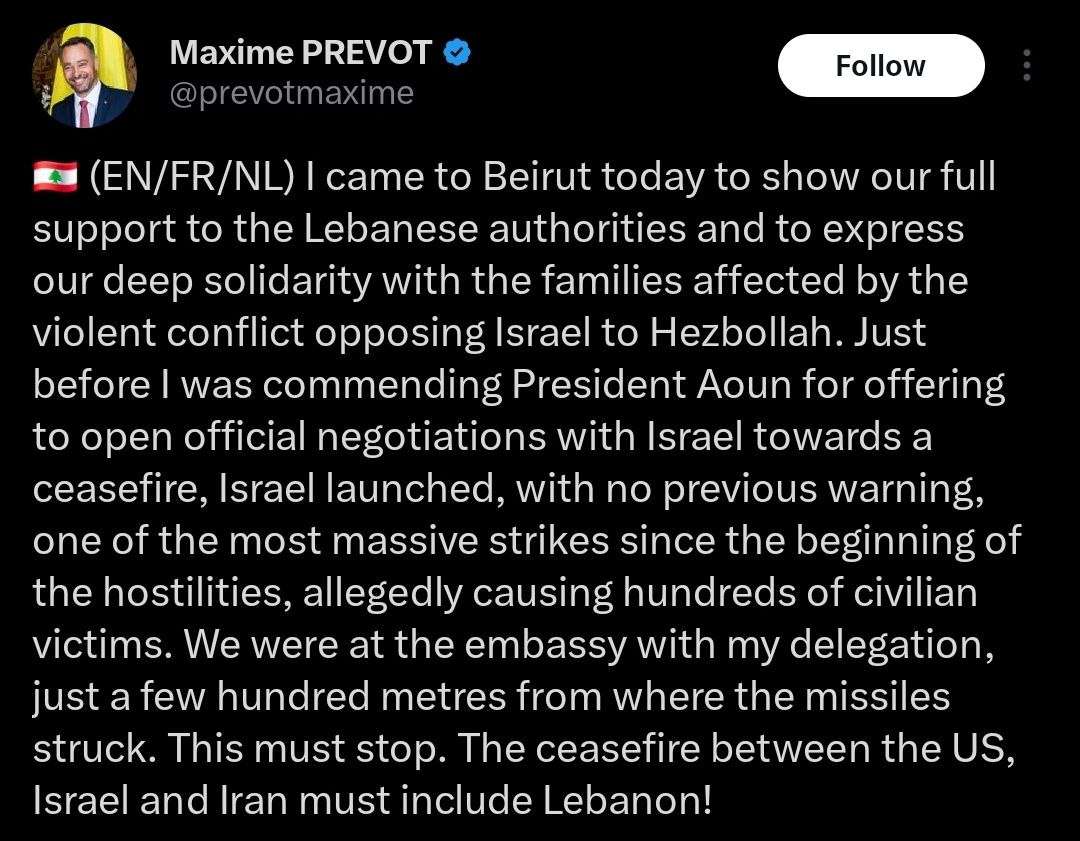The height and width of the screenshot is (841, 1080).
Task: Click the (EN/FR/NL) language tag in the tweet
Action: tap(192, 178)
